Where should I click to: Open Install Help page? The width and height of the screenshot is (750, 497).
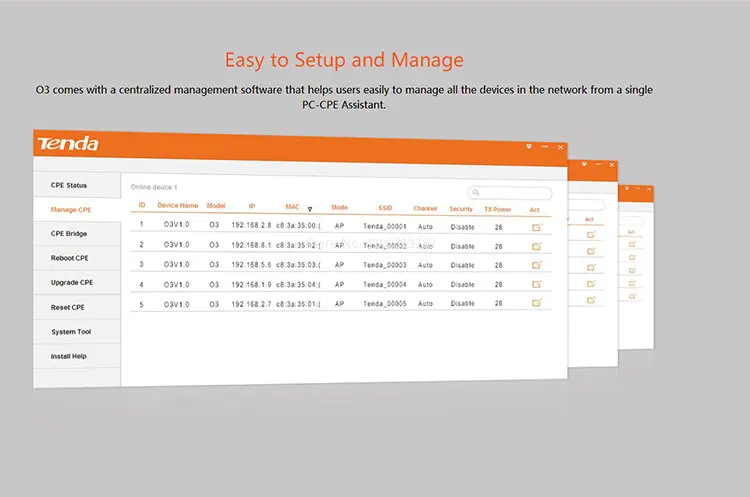(x=69, y=355)
